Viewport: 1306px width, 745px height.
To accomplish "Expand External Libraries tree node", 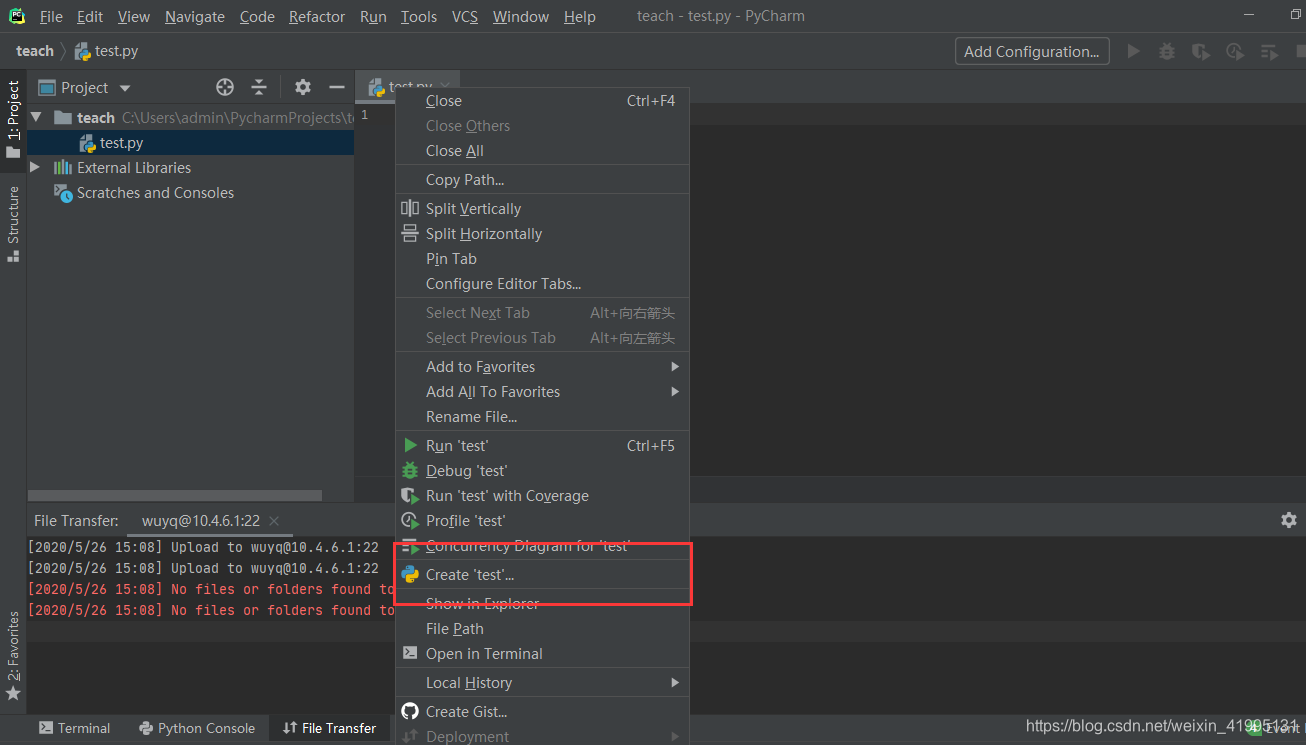I will click(x=36, y=167).
